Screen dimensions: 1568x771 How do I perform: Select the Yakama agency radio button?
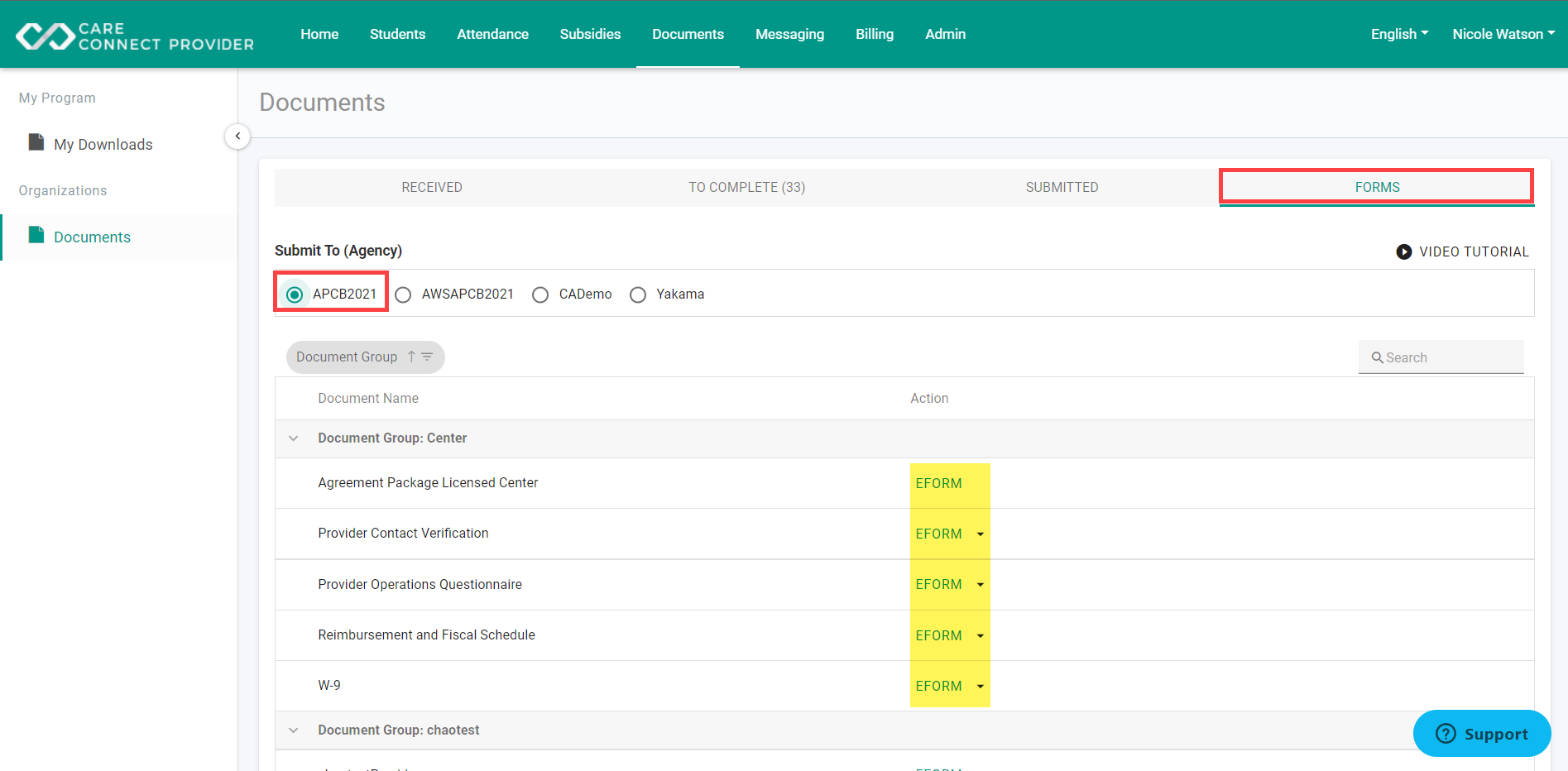click(638, 295)
